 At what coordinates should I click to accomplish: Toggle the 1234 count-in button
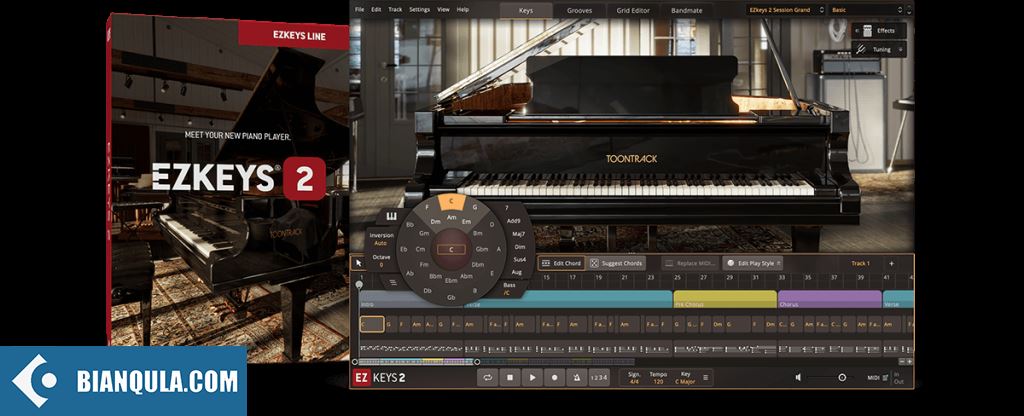point(599,377)
